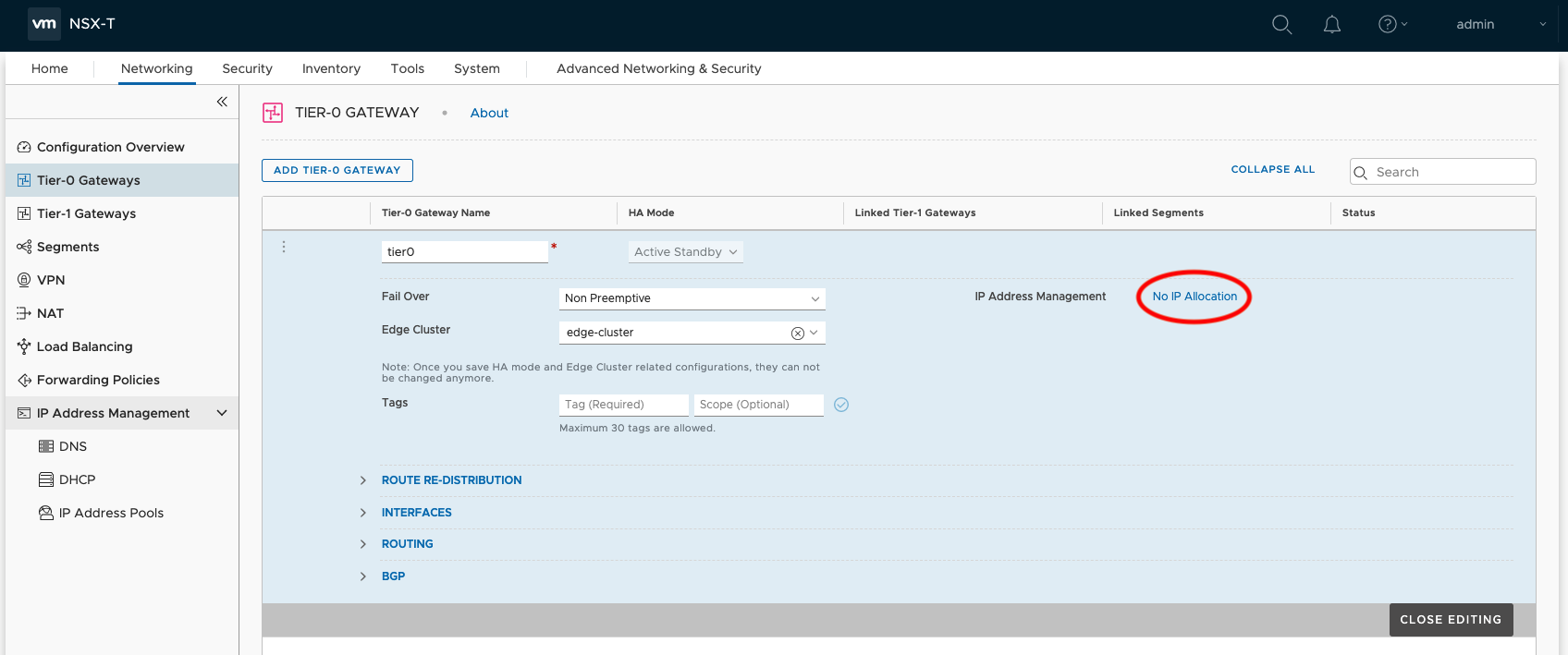
Task: Open the HA Mode Active Standby dropdown
Action: pos(685,252)
